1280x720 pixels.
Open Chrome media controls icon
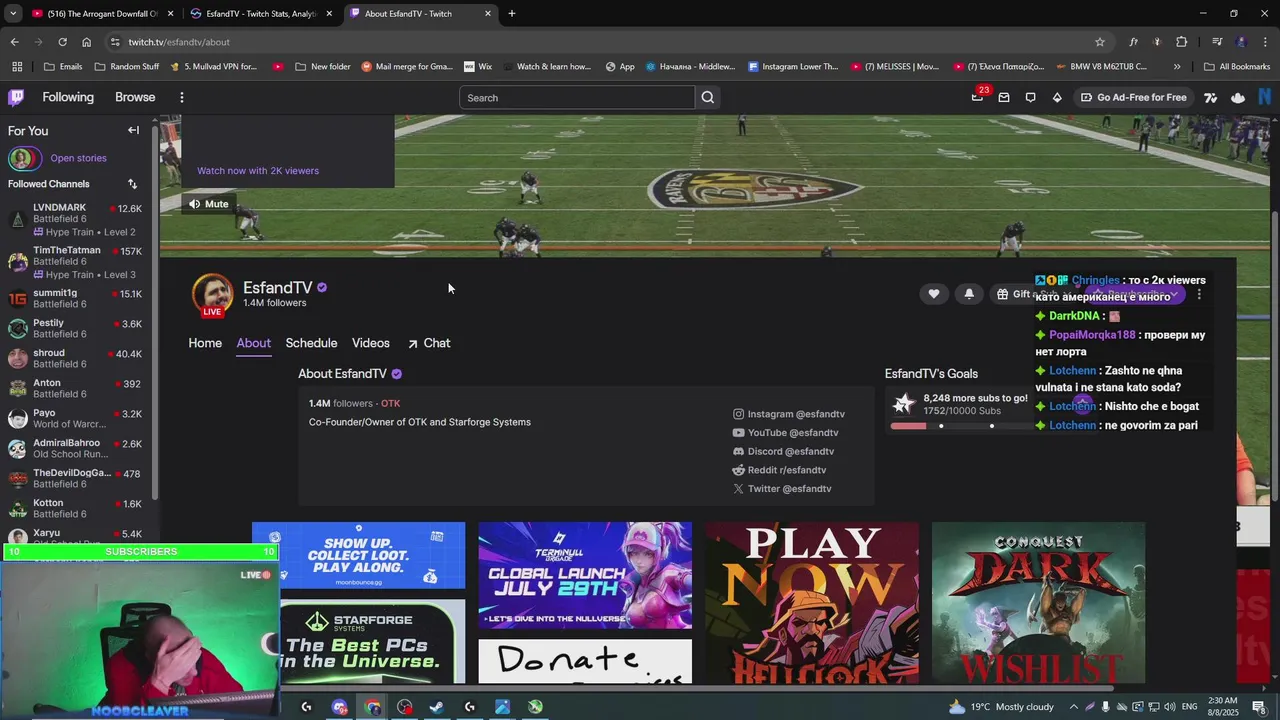click(1217, 42)
